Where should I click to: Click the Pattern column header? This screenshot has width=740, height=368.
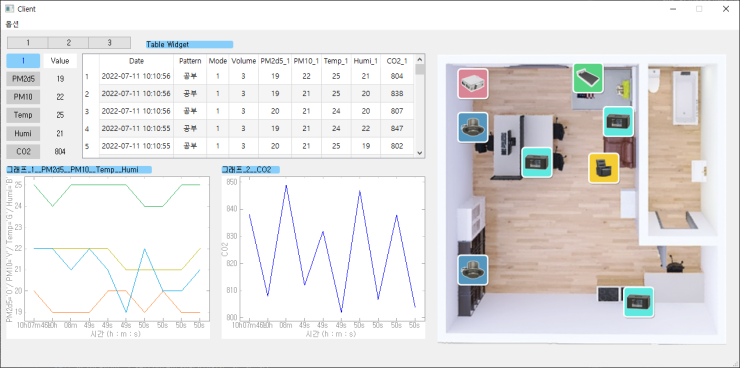(190, 61)
